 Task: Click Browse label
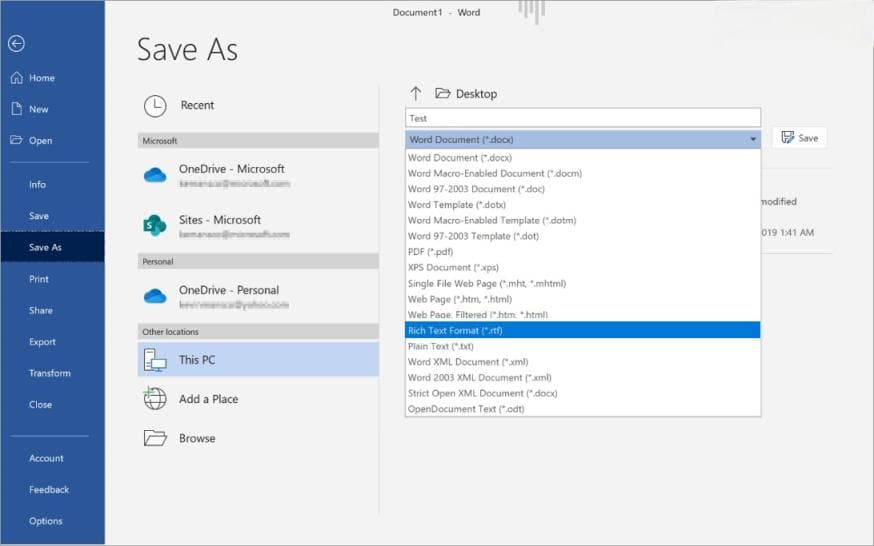[x=197, y=438]
